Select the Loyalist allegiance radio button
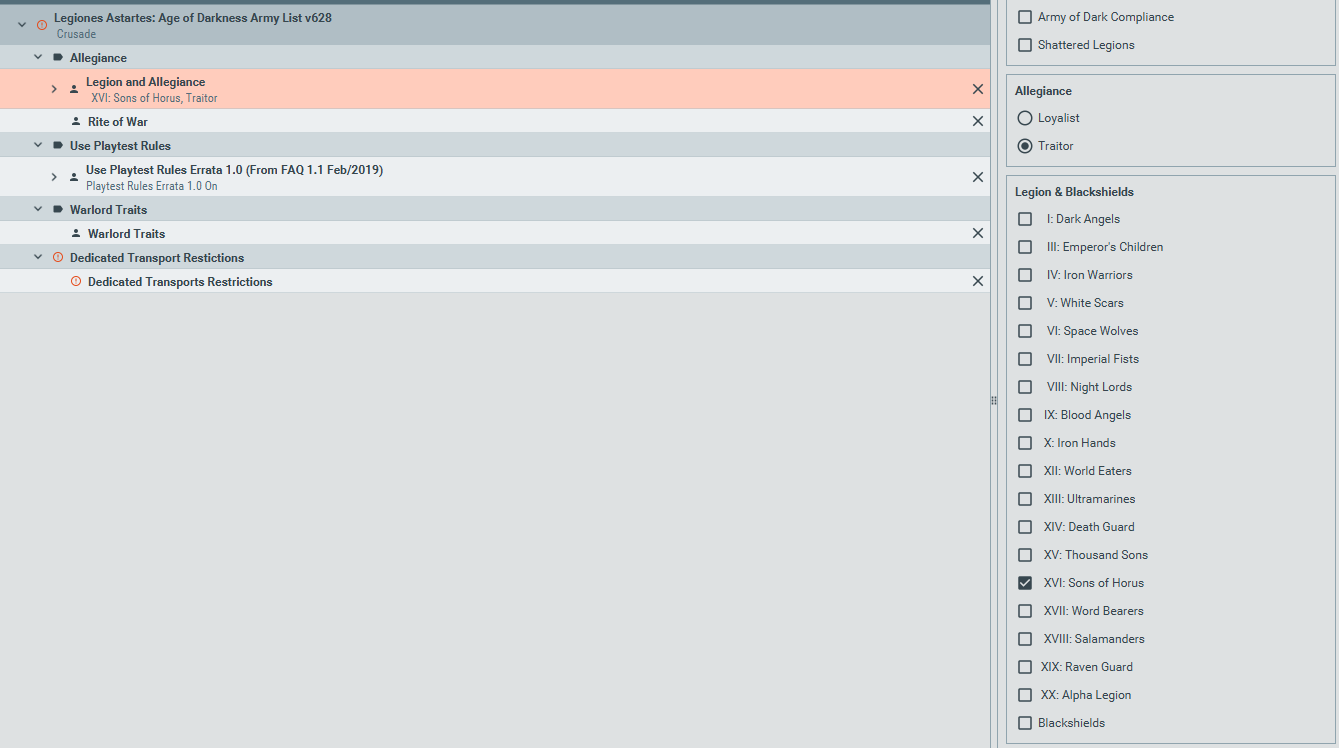The width and height of the screenshot is (1339, 748). point(1025,118)
